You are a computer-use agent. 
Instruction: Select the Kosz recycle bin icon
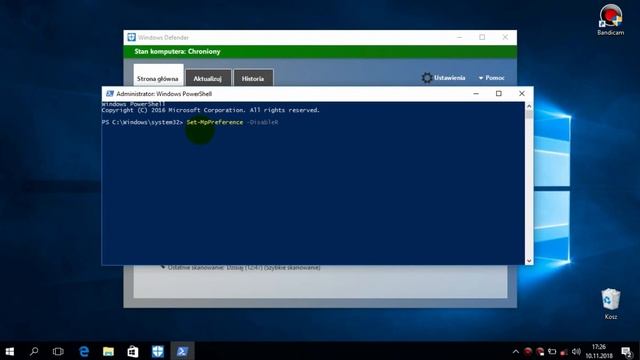[611, 304]
